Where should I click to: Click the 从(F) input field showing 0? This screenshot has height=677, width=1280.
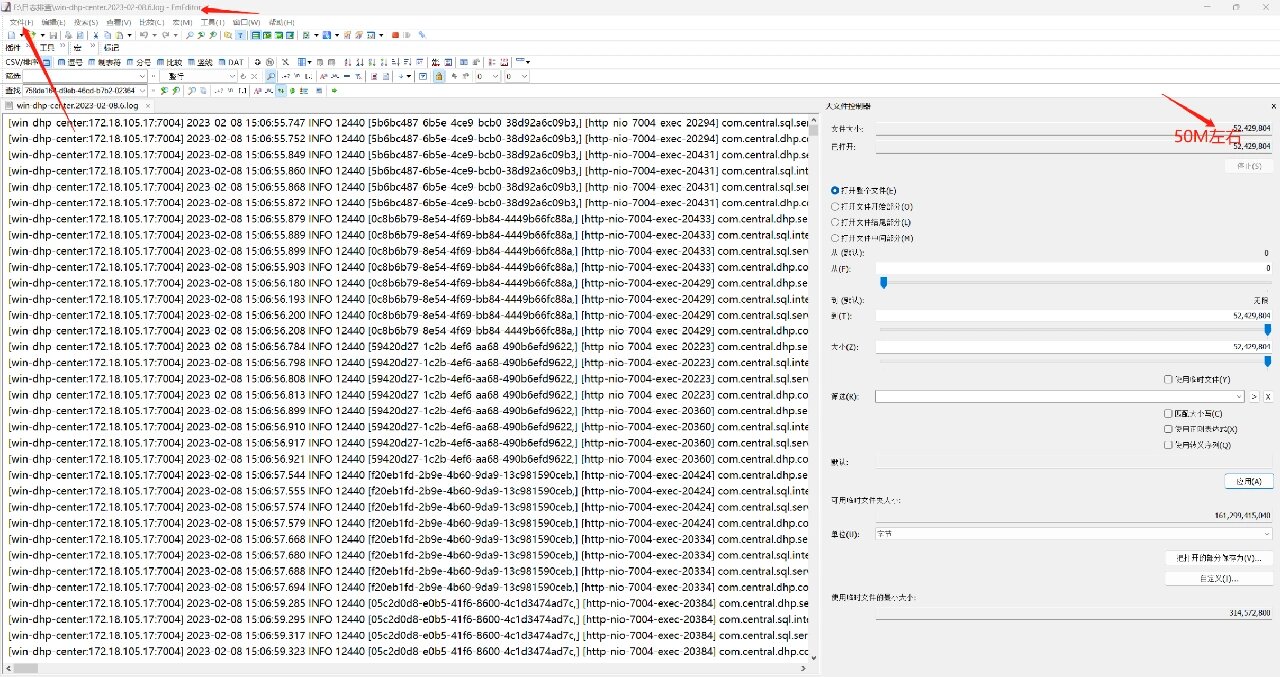1075,268
